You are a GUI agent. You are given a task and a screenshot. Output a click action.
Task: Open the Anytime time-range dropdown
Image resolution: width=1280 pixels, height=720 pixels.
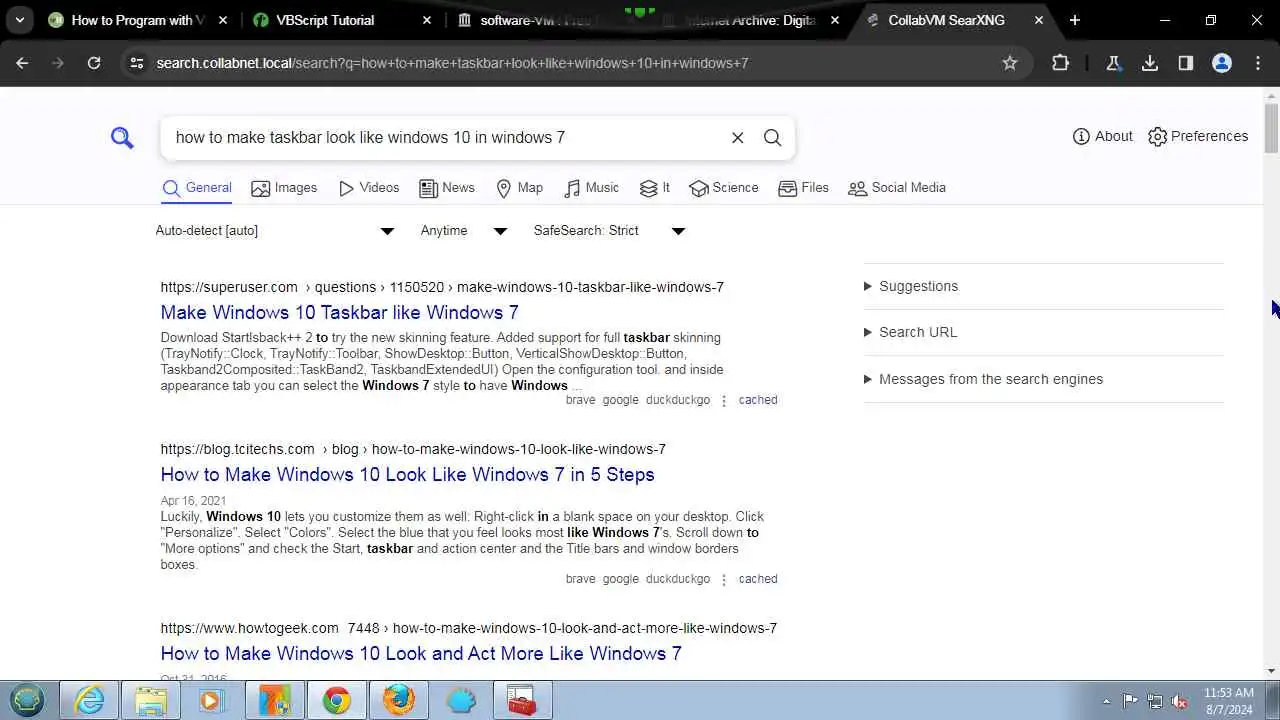tap(464, 230)
